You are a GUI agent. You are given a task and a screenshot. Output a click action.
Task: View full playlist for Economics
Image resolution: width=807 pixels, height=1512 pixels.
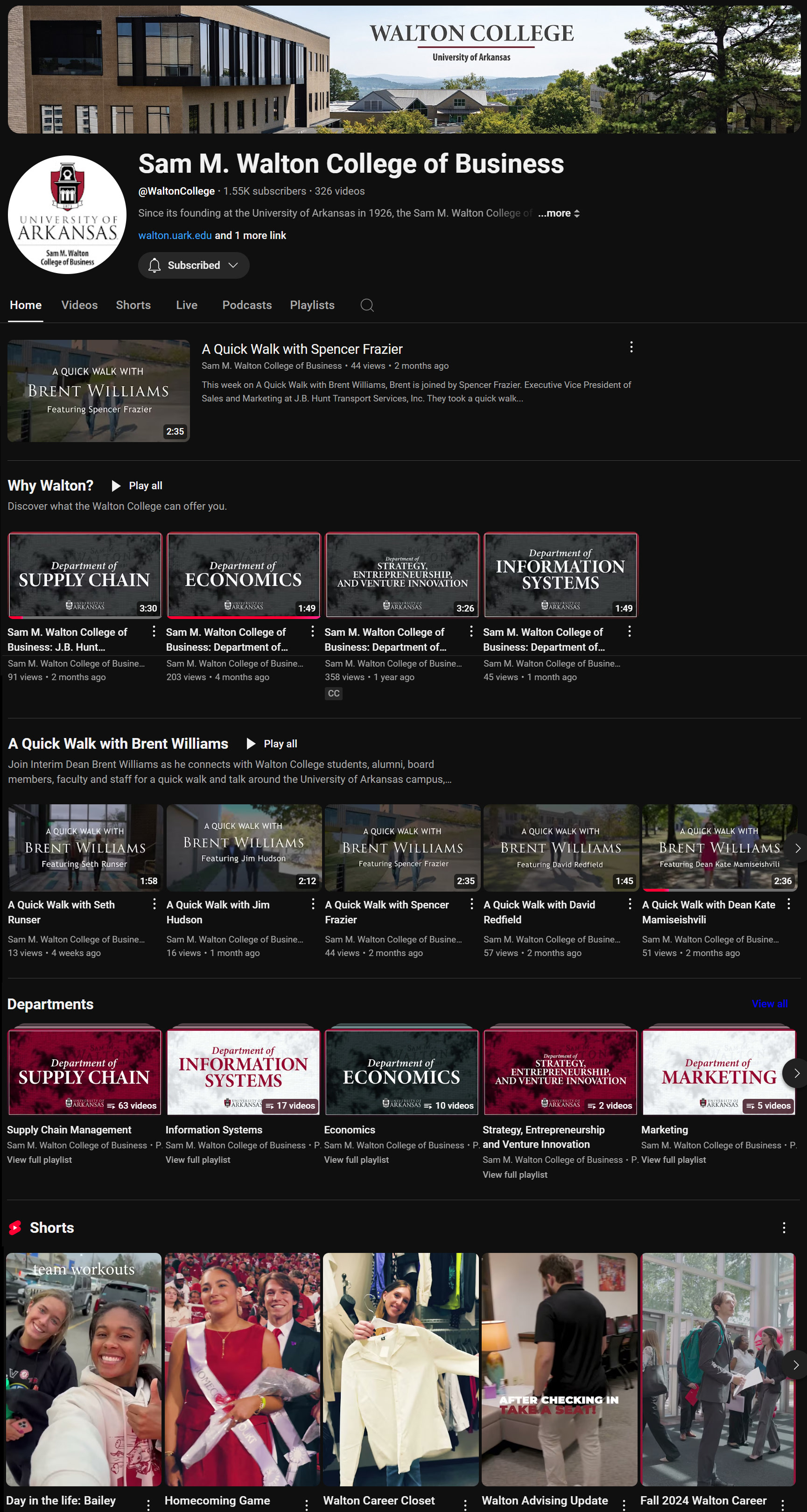356,1160
